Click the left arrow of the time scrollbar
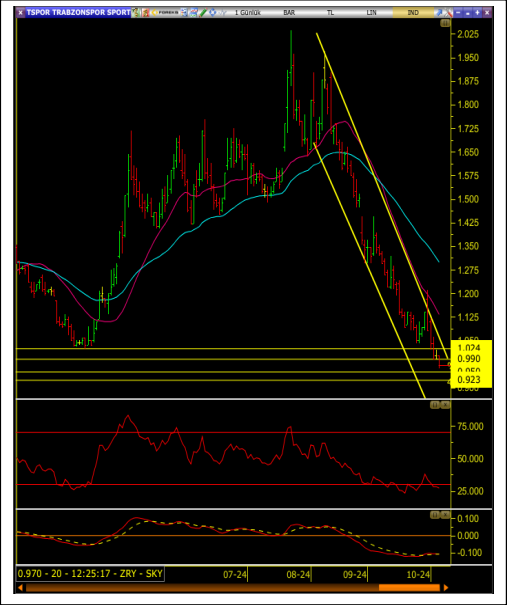The height and width of the screenshot is (605, 507). coord(20,588)
